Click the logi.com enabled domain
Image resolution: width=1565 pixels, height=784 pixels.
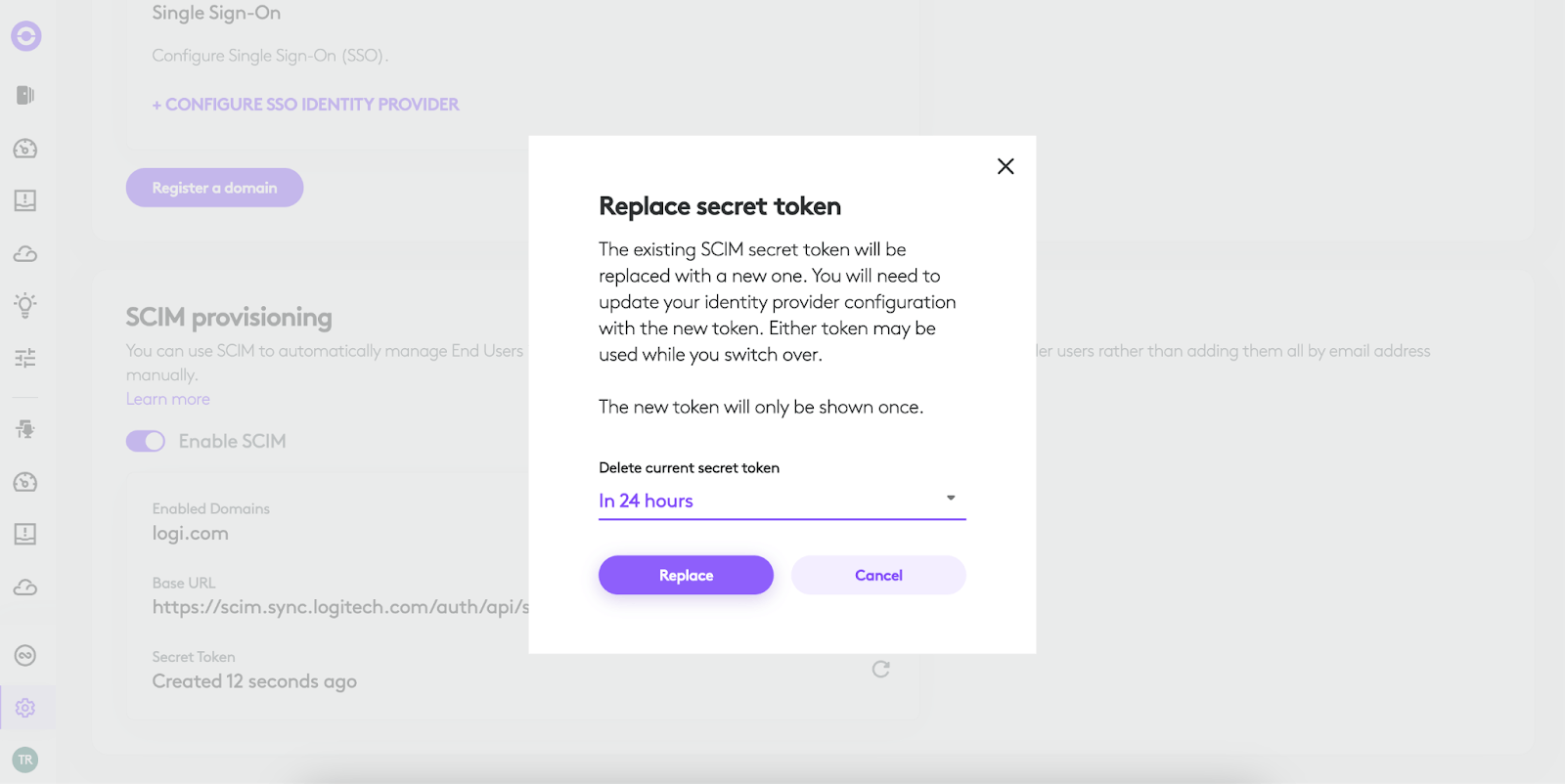(x=191, y=534)
